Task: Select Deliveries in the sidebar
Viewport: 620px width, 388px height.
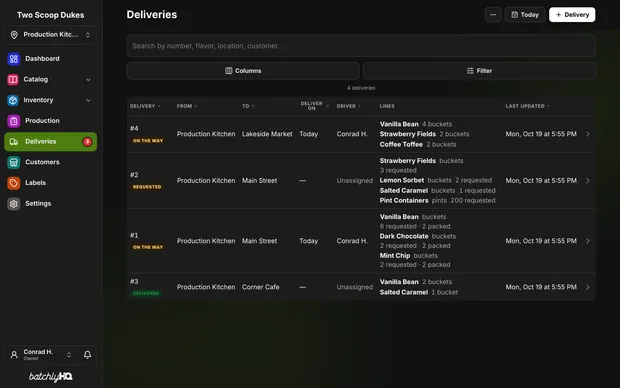Action: pos(51,142)
